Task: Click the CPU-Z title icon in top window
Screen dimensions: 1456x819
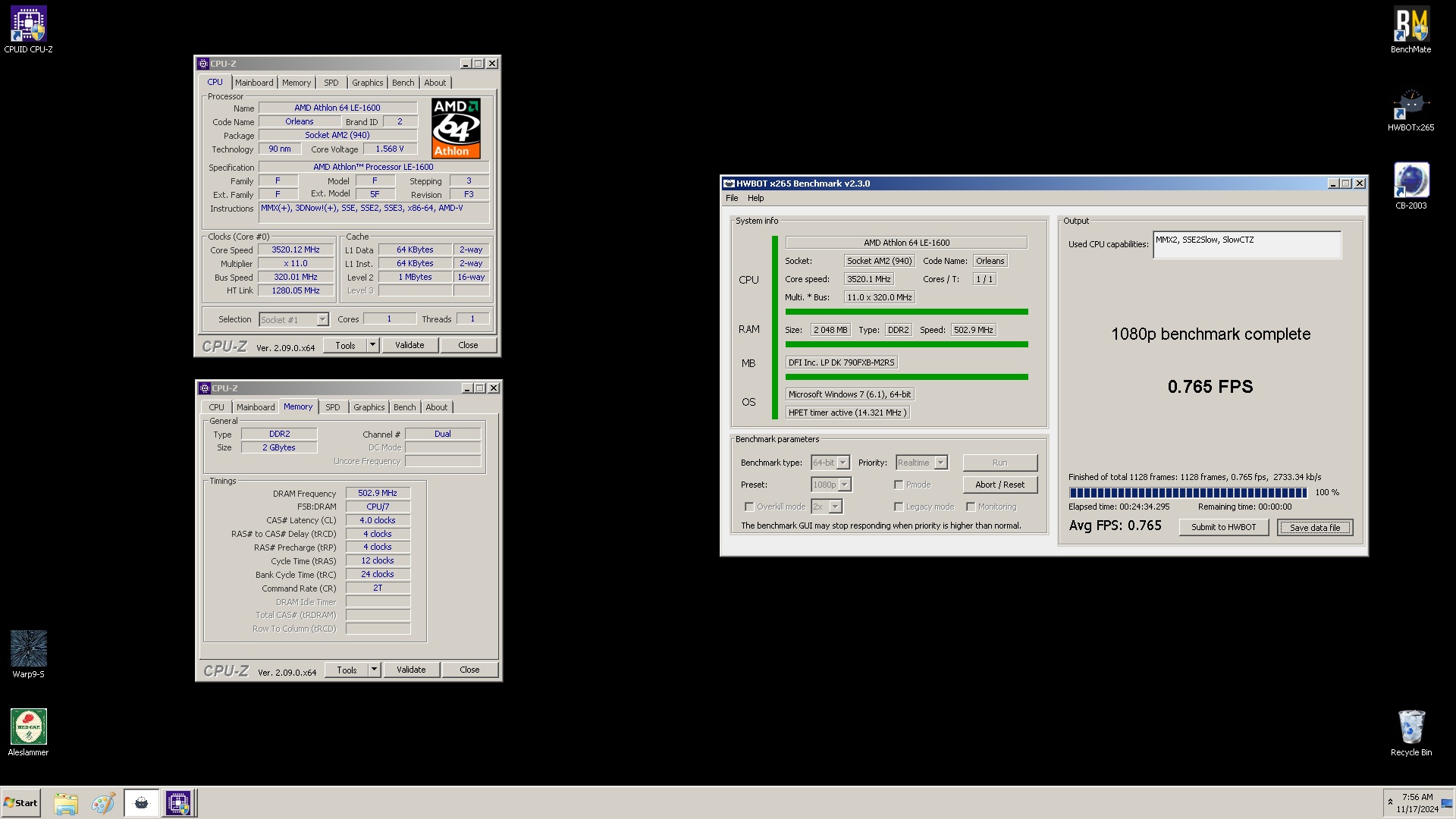Action: [x=203, y=64]
